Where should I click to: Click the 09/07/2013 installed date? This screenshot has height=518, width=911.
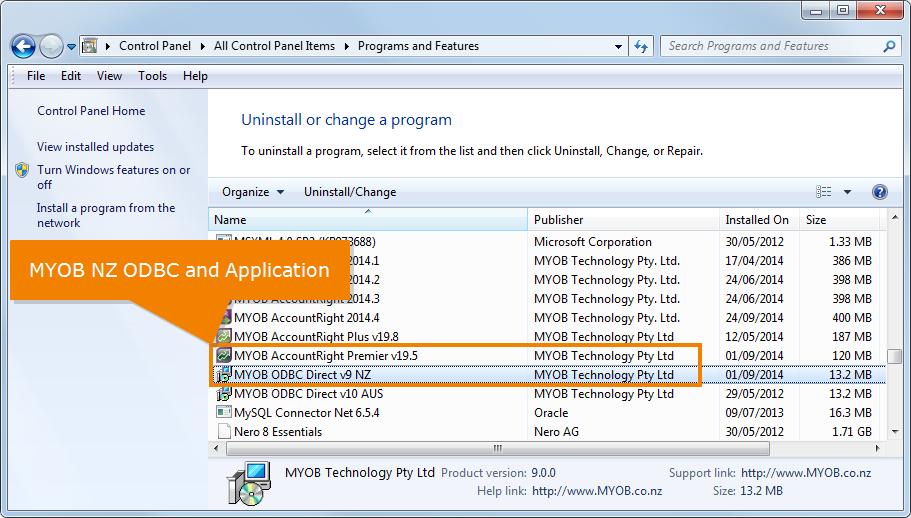point(754,413)
